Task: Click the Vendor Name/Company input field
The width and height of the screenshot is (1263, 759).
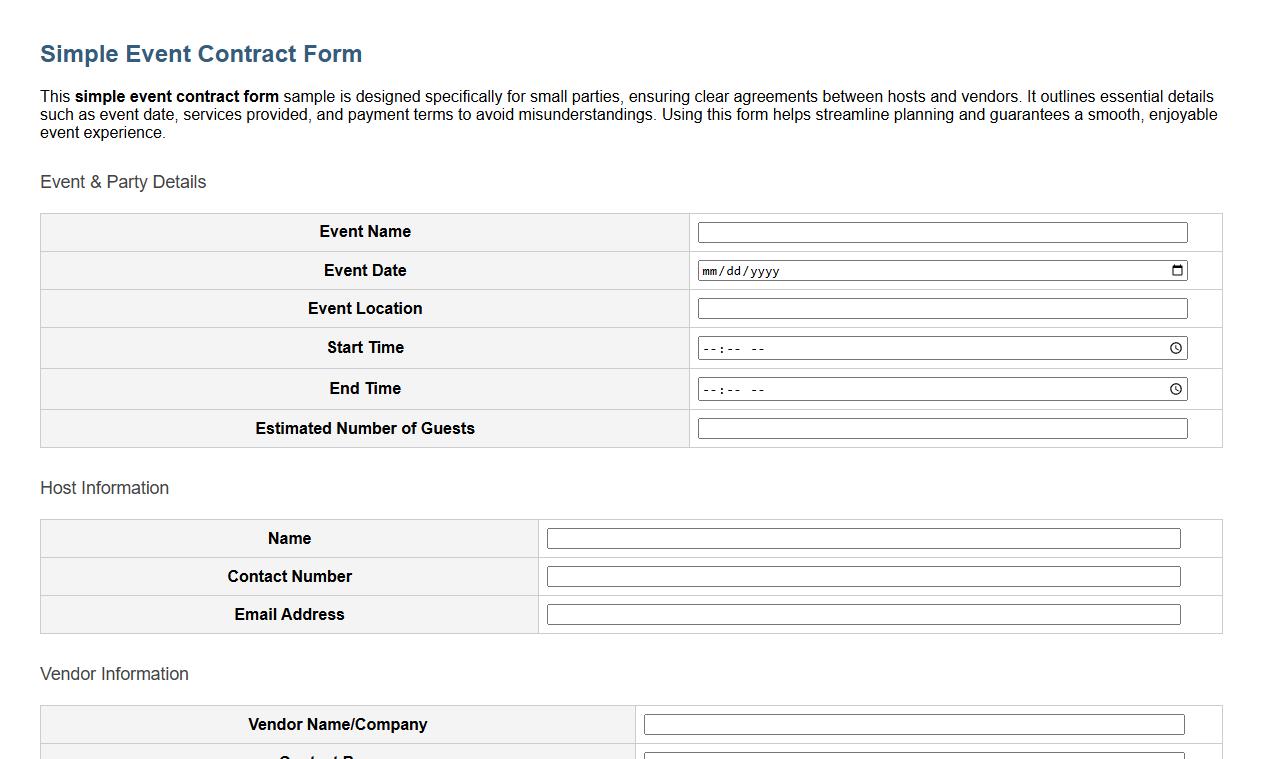Action: pyautogui.click(x=913, y=724)
